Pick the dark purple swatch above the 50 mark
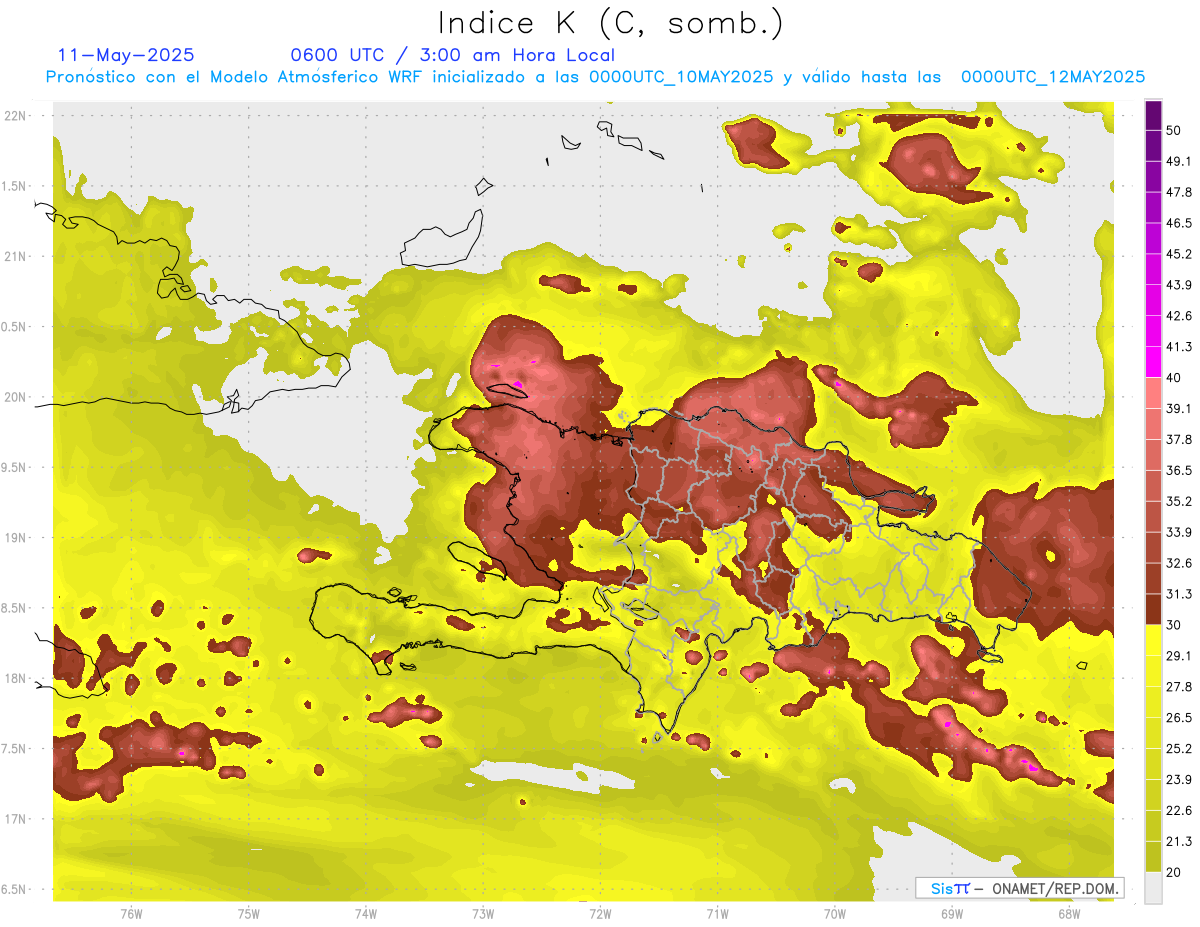This screenshot has height=927, width=1200. tap(1153, 115)
